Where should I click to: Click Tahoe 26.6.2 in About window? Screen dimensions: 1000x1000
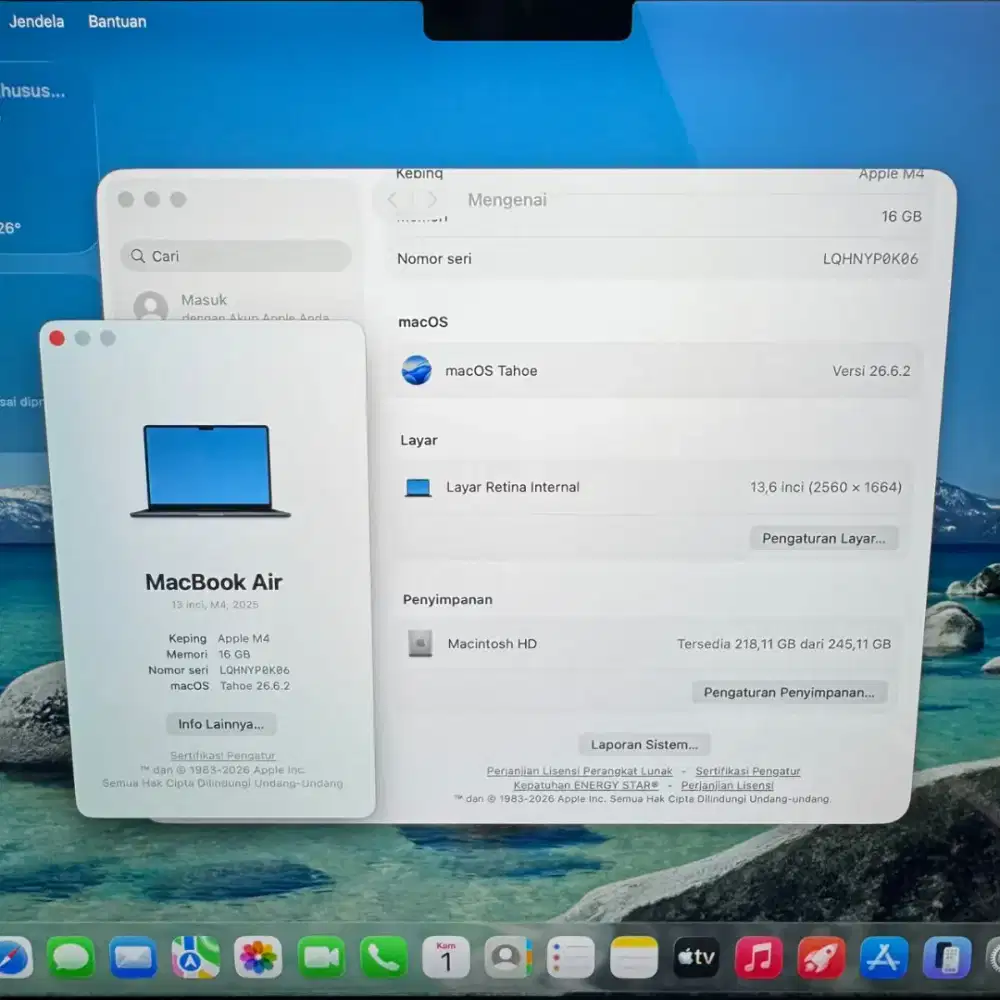pos(255,686)
